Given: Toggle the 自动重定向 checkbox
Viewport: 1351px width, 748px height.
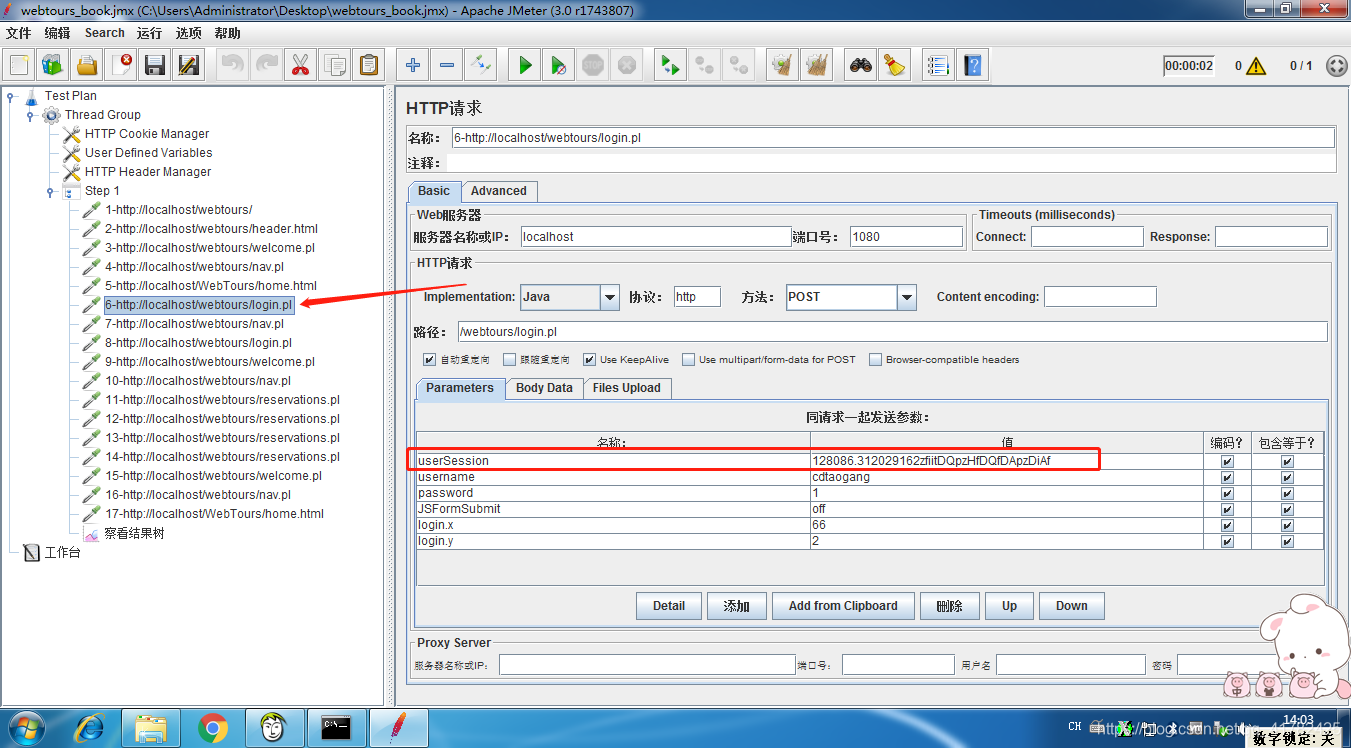Looking at the screenshot, I should point(429,360).
